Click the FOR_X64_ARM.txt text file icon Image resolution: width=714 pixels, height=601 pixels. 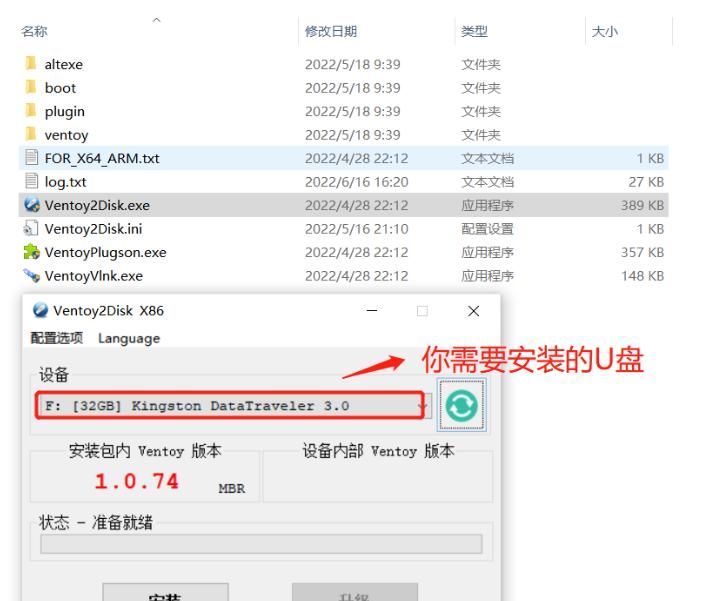click(31, 158)
